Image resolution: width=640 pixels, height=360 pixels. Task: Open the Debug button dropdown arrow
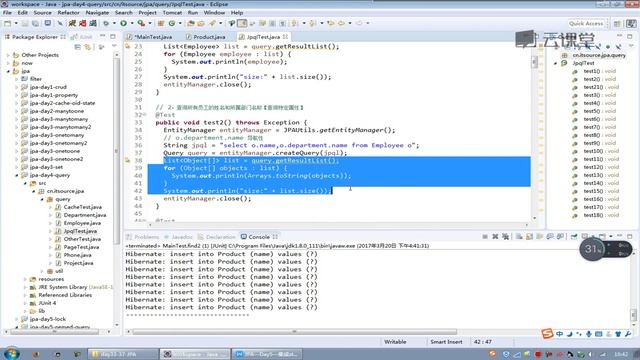click(114, 24)
